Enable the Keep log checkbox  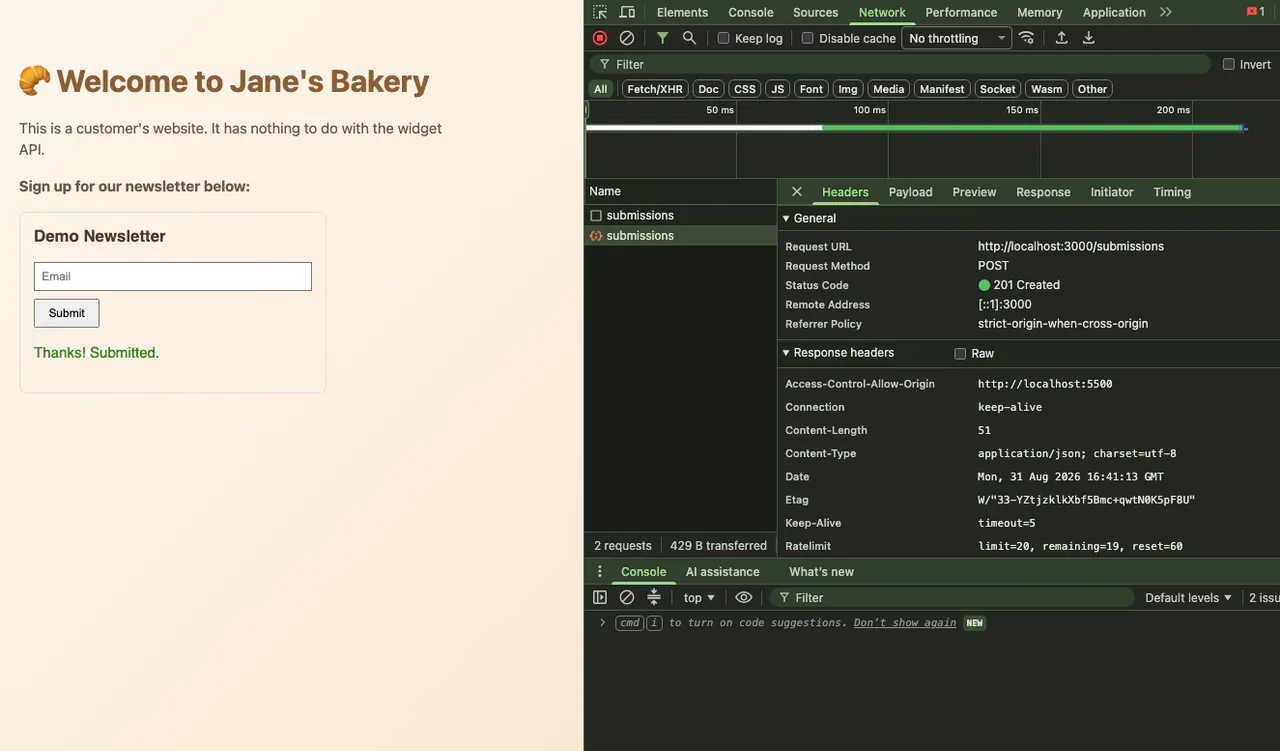coord(724,38)
